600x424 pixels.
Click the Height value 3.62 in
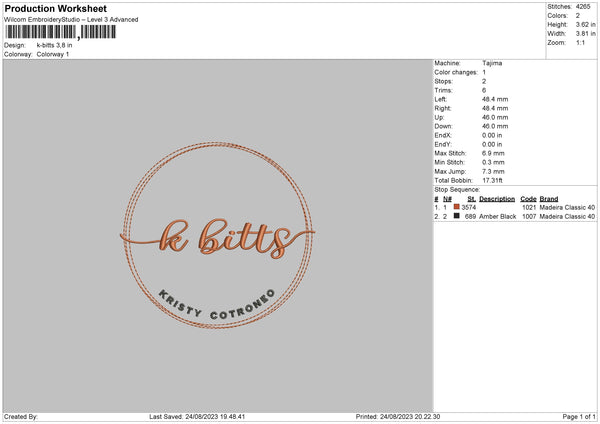[x=585, y=24]
